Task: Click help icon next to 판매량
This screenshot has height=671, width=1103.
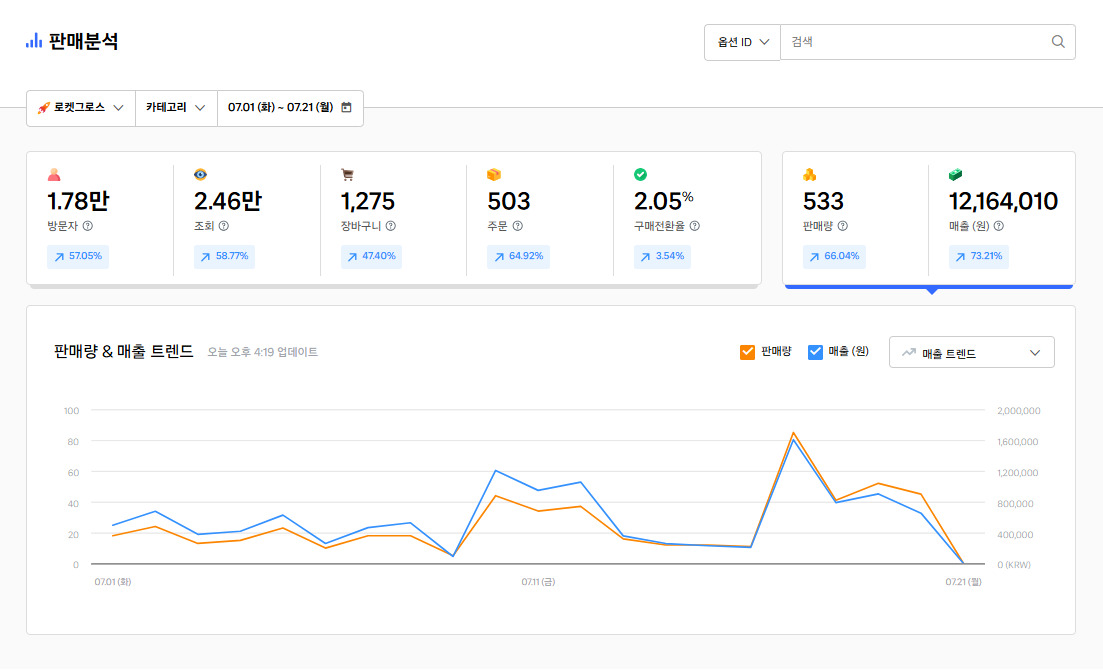Action: click(842, 226)
